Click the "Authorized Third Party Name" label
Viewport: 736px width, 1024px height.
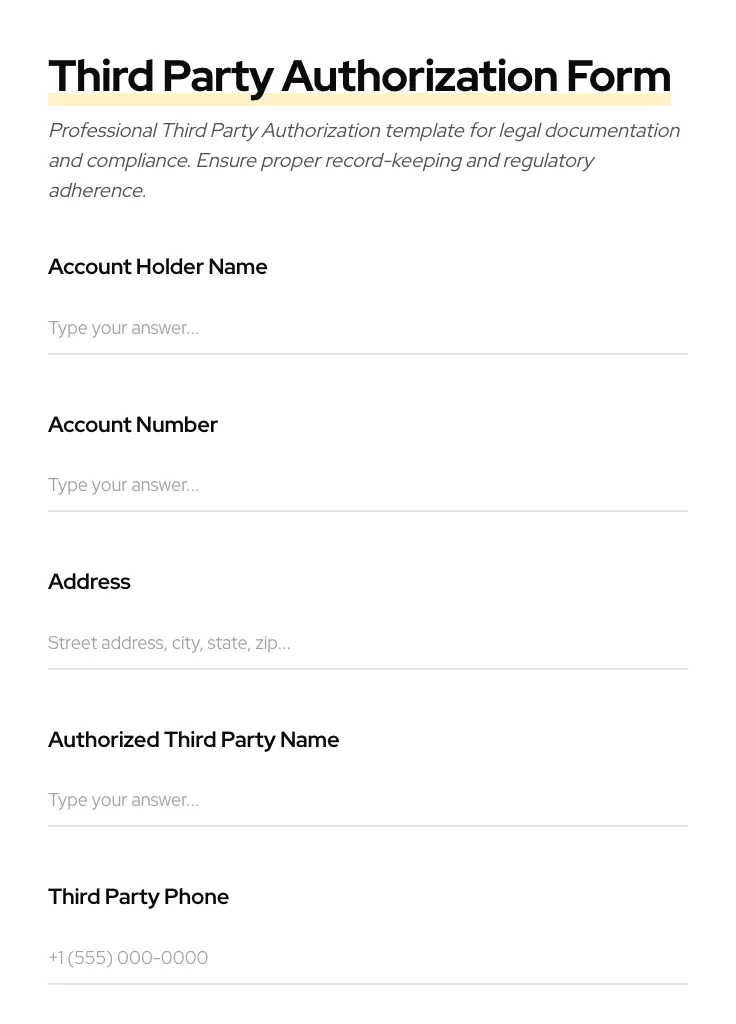pyautogui.click(x=193, y=740)
